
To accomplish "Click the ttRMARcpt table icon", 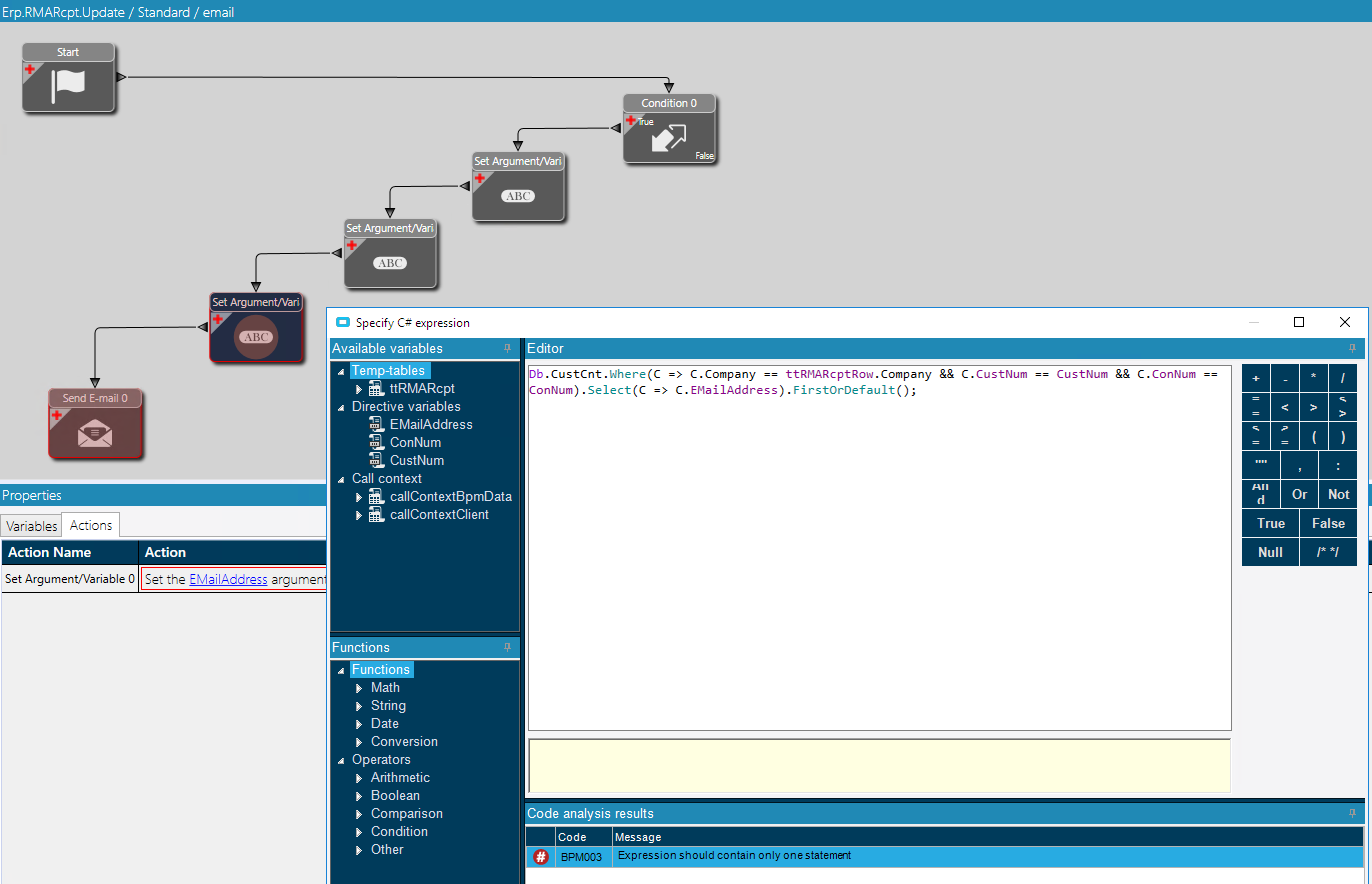I will tap(377, 388).
